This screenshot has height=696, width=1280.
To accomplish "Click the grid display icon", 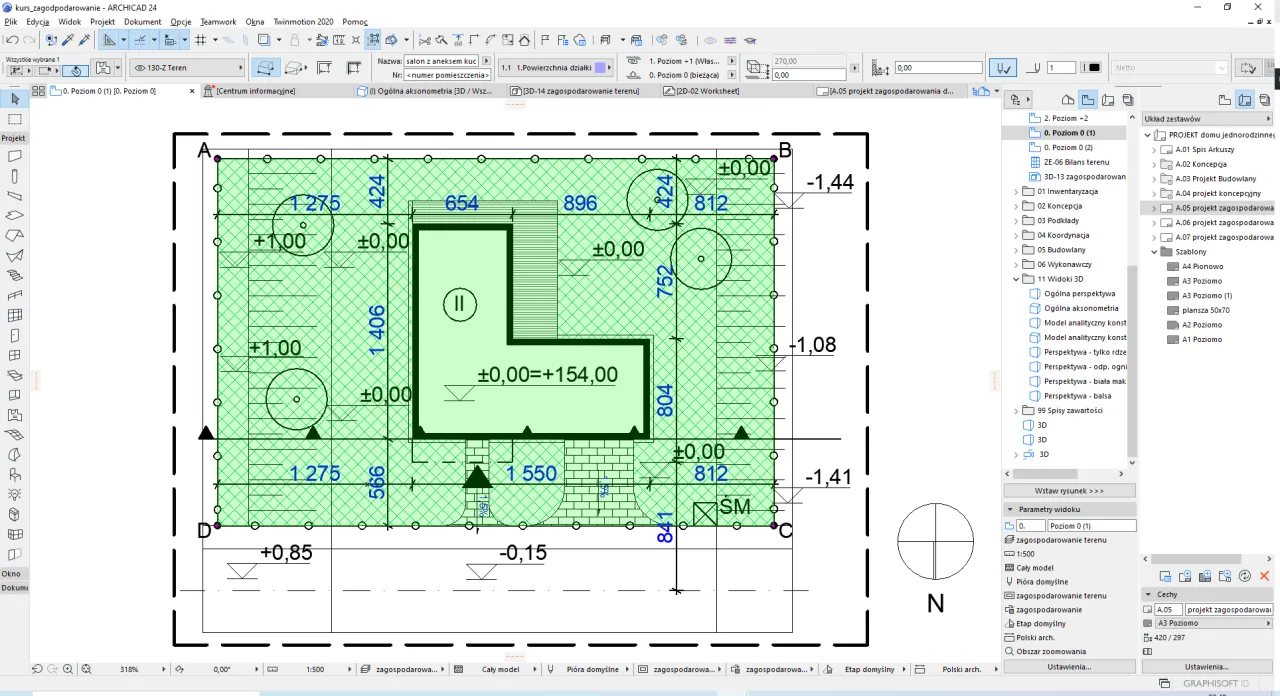I will tap(201, 40).
